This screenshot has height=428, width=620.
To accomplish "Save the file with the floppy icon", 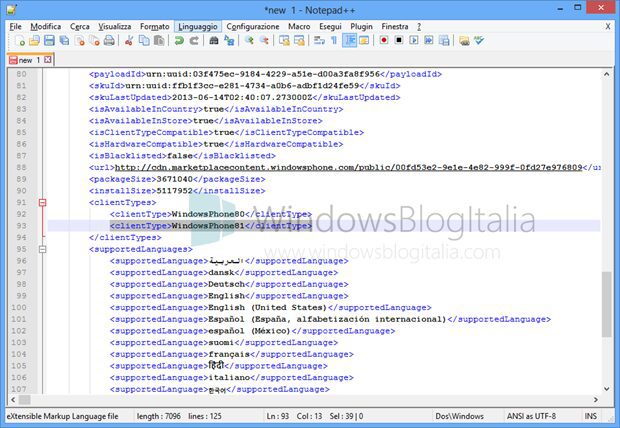I will click(49, 40).
